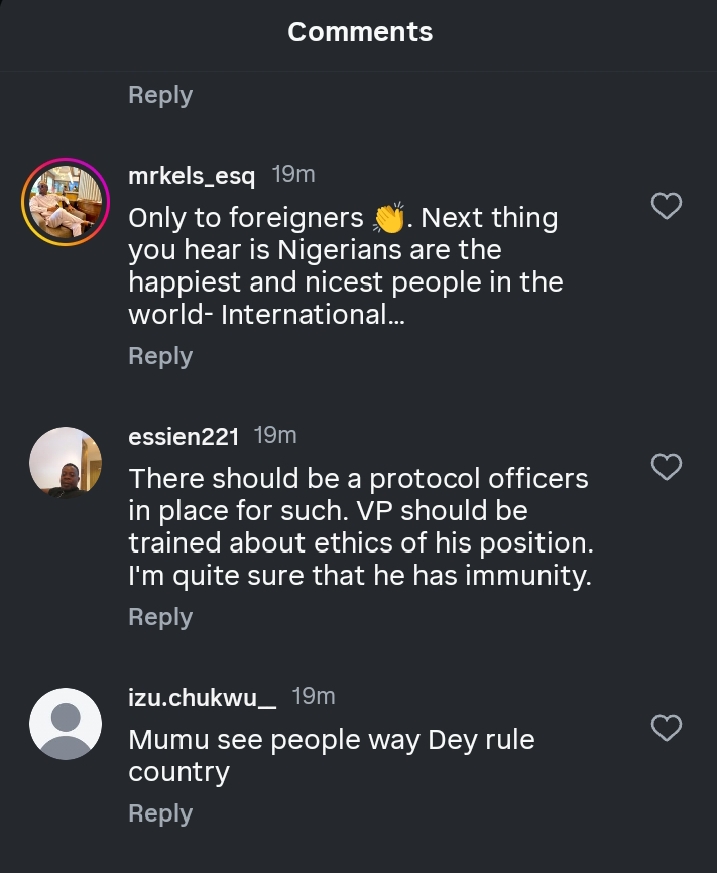
Task: Select the "Mumu see people way Dey rule country" comment
Action: (331, 756)
